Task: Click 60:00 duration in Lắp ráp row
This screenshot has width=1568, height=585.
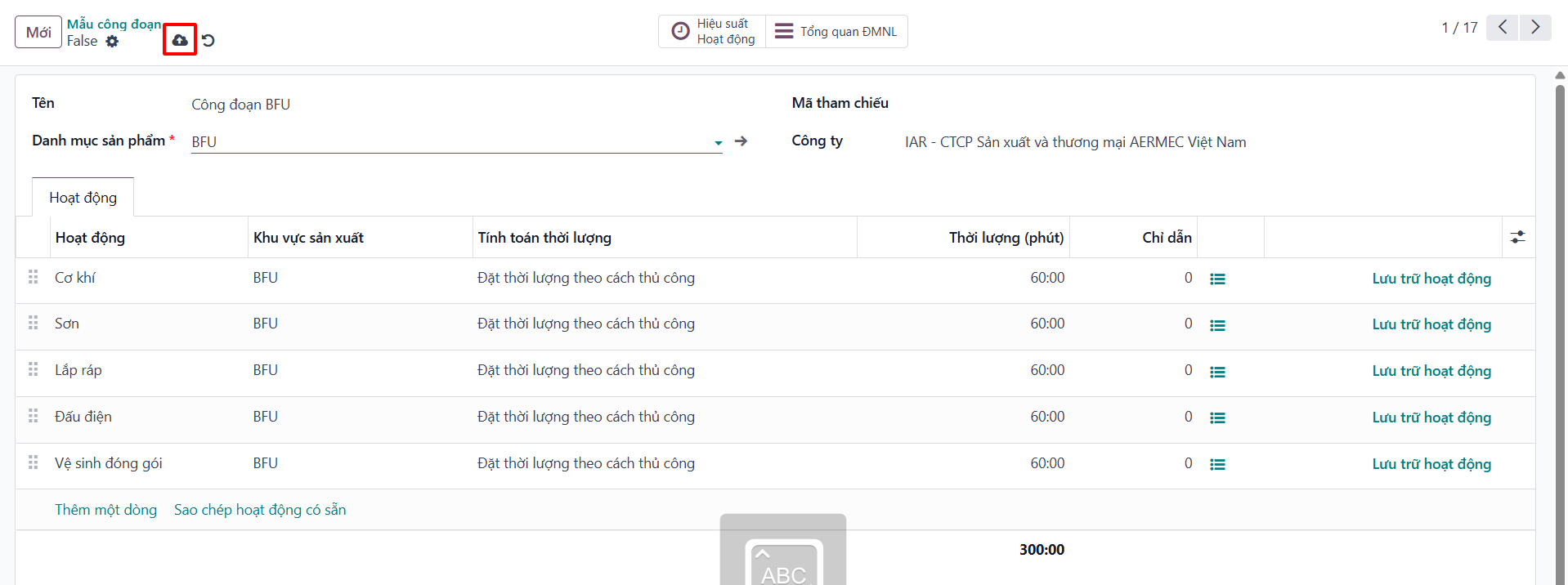Action: pyautogui.click(x=1047, y=370)
